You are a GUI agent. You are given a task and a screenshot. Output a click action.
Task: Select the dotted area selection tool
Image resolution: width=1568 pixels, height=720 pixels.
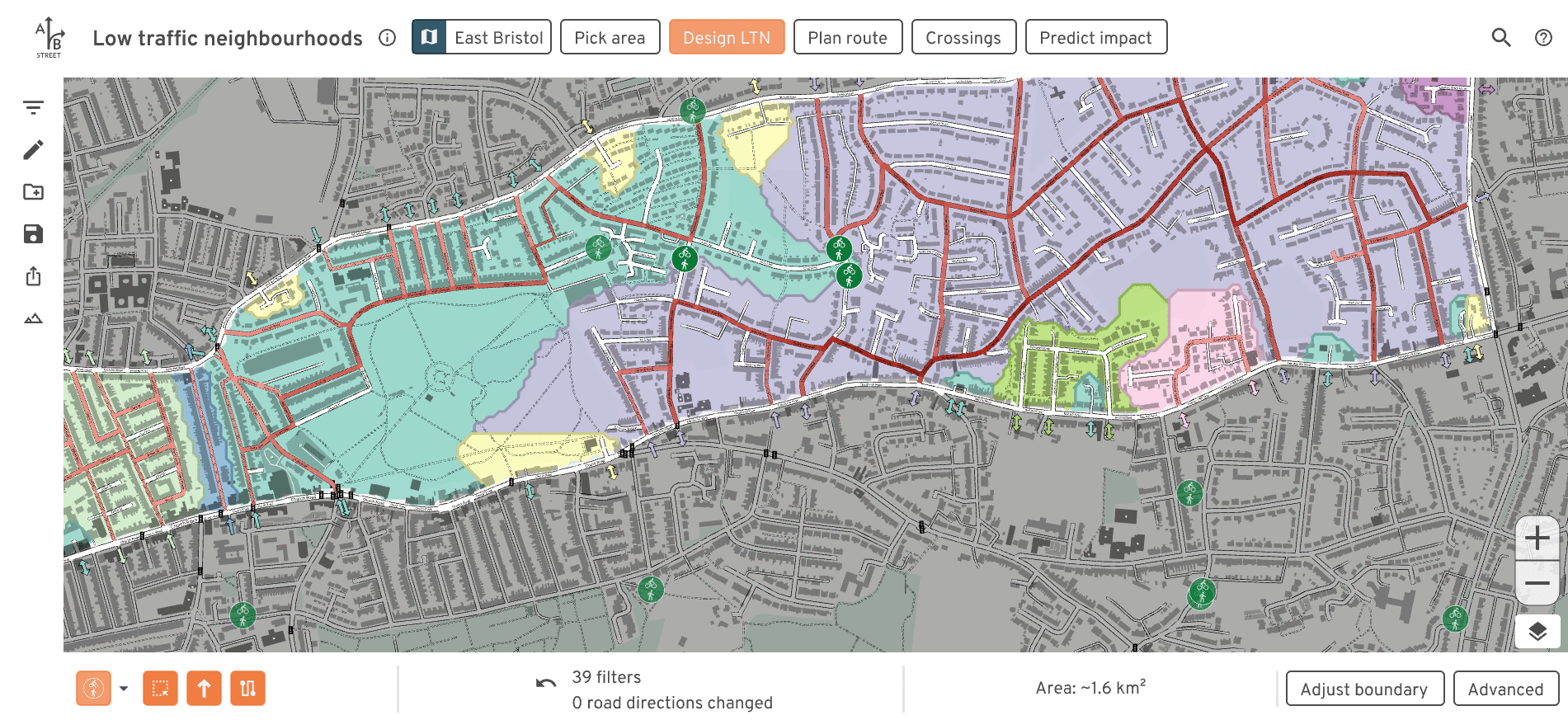[160, 688]
